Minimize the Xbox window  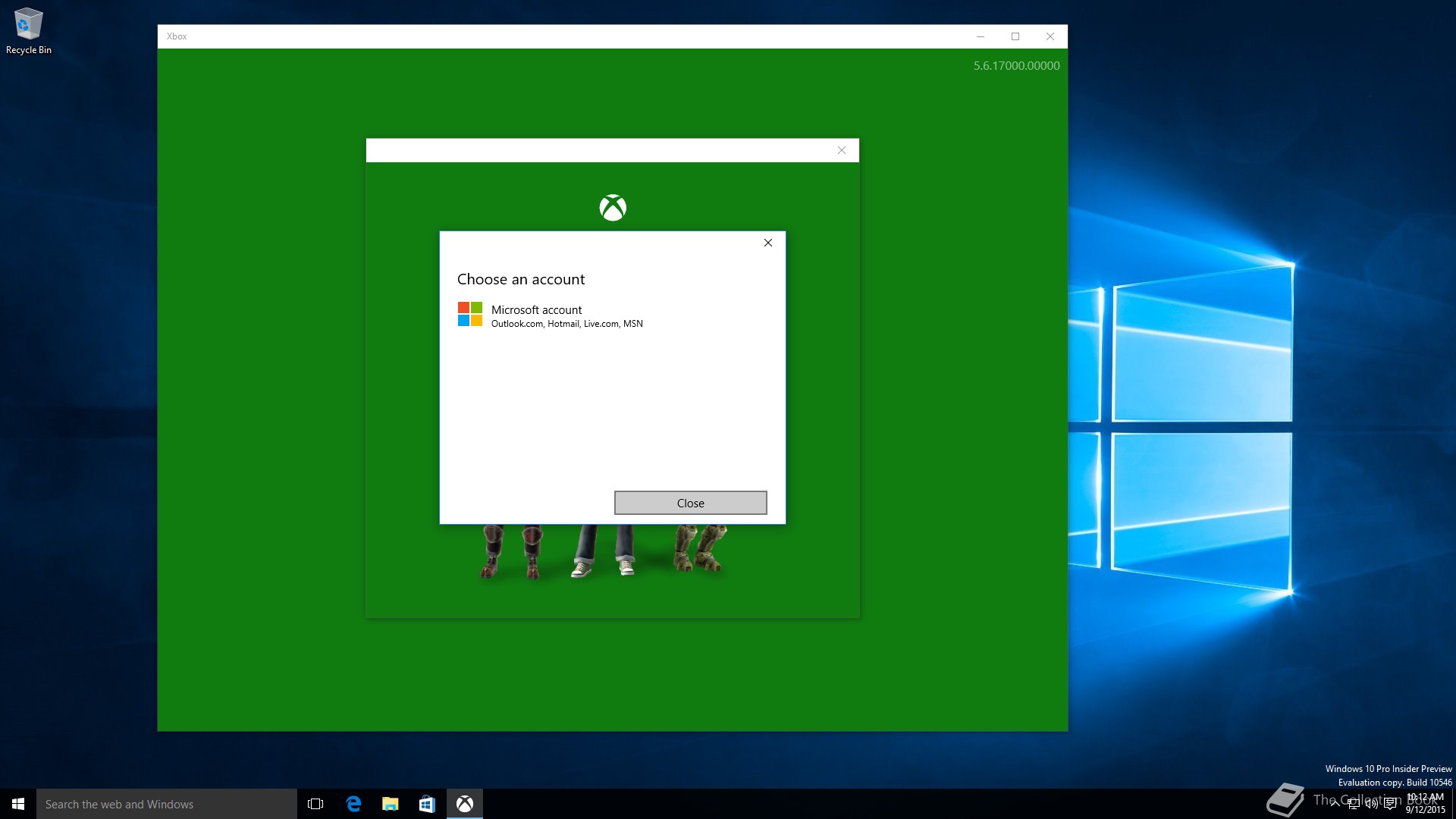981,36
